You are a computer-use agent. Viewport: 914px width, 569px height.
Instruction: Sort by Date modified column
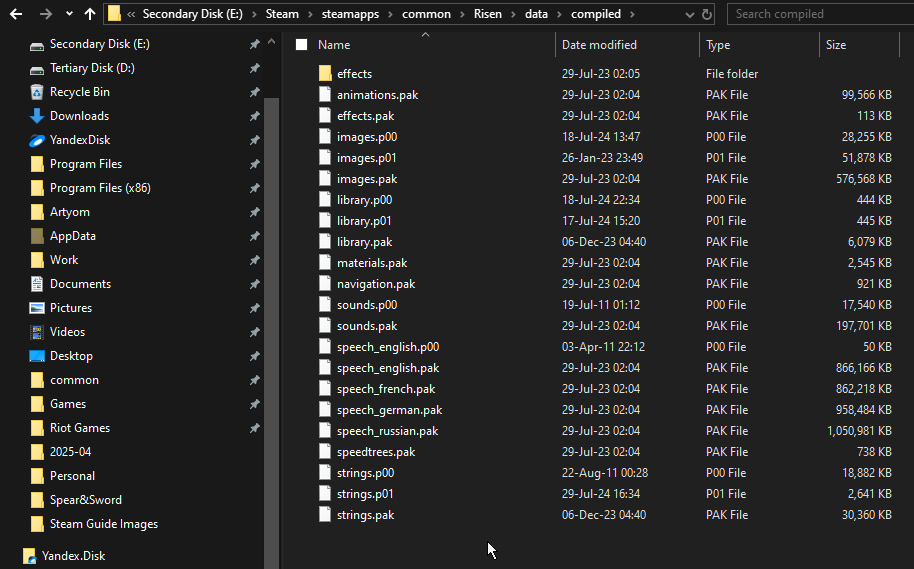599,45
